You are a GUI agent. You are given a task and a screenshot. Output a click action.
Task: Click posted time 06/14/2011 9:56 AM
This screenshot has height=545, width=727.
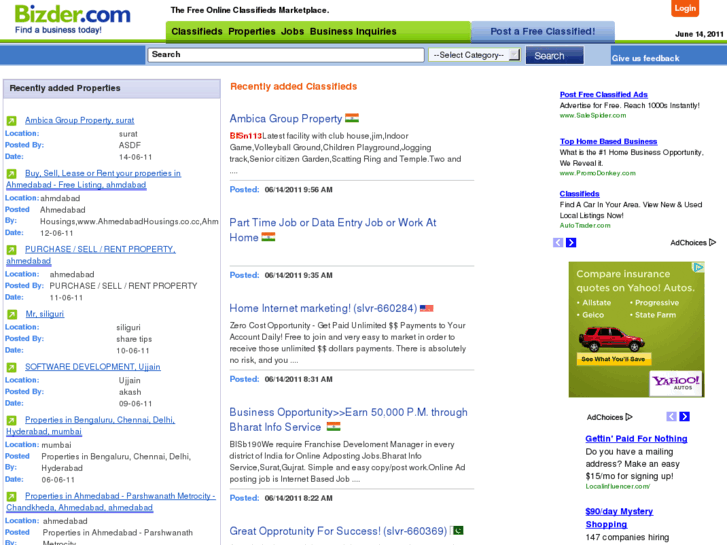point(299,190)
